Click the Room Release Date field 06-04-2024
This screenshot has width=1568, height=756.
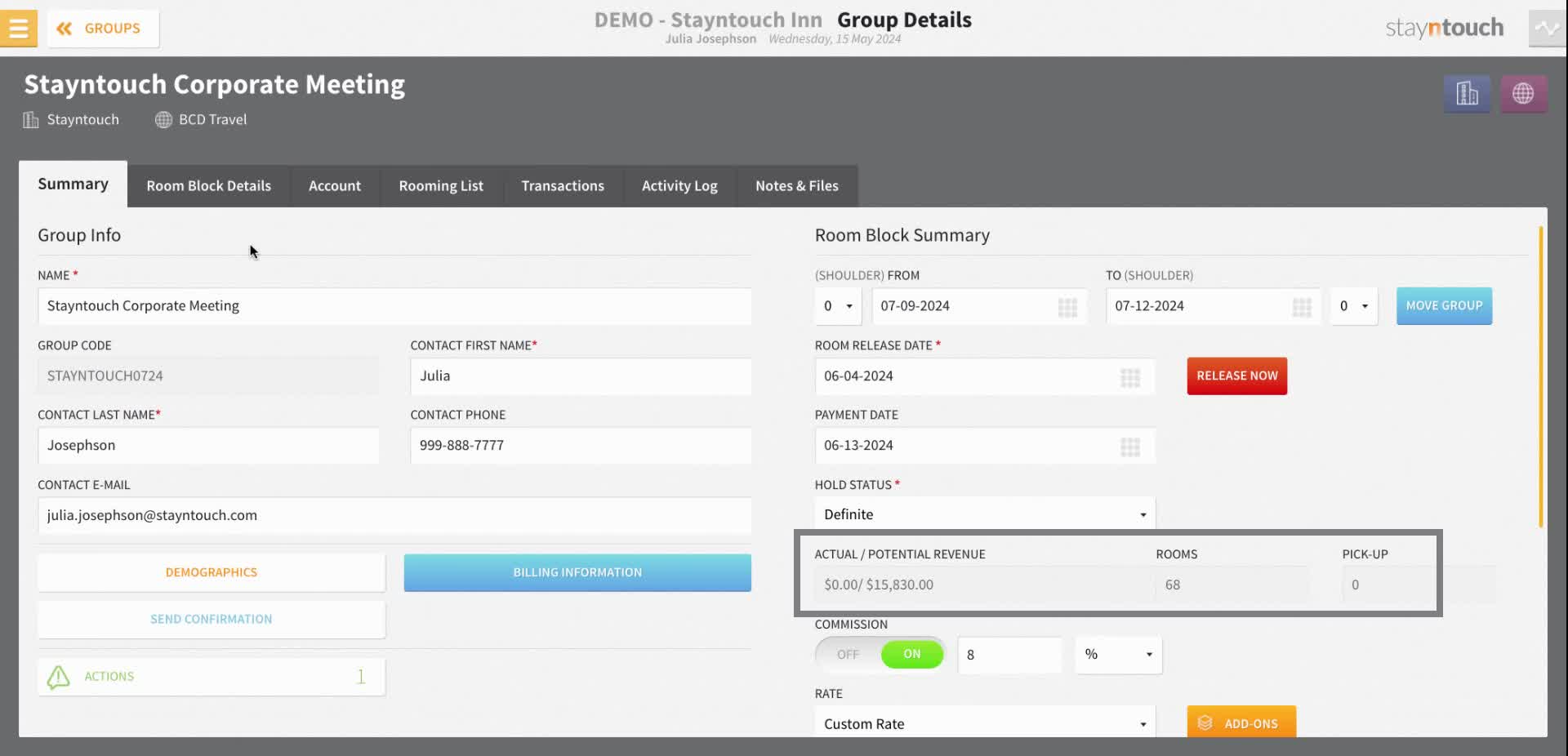tap(985, 376)
